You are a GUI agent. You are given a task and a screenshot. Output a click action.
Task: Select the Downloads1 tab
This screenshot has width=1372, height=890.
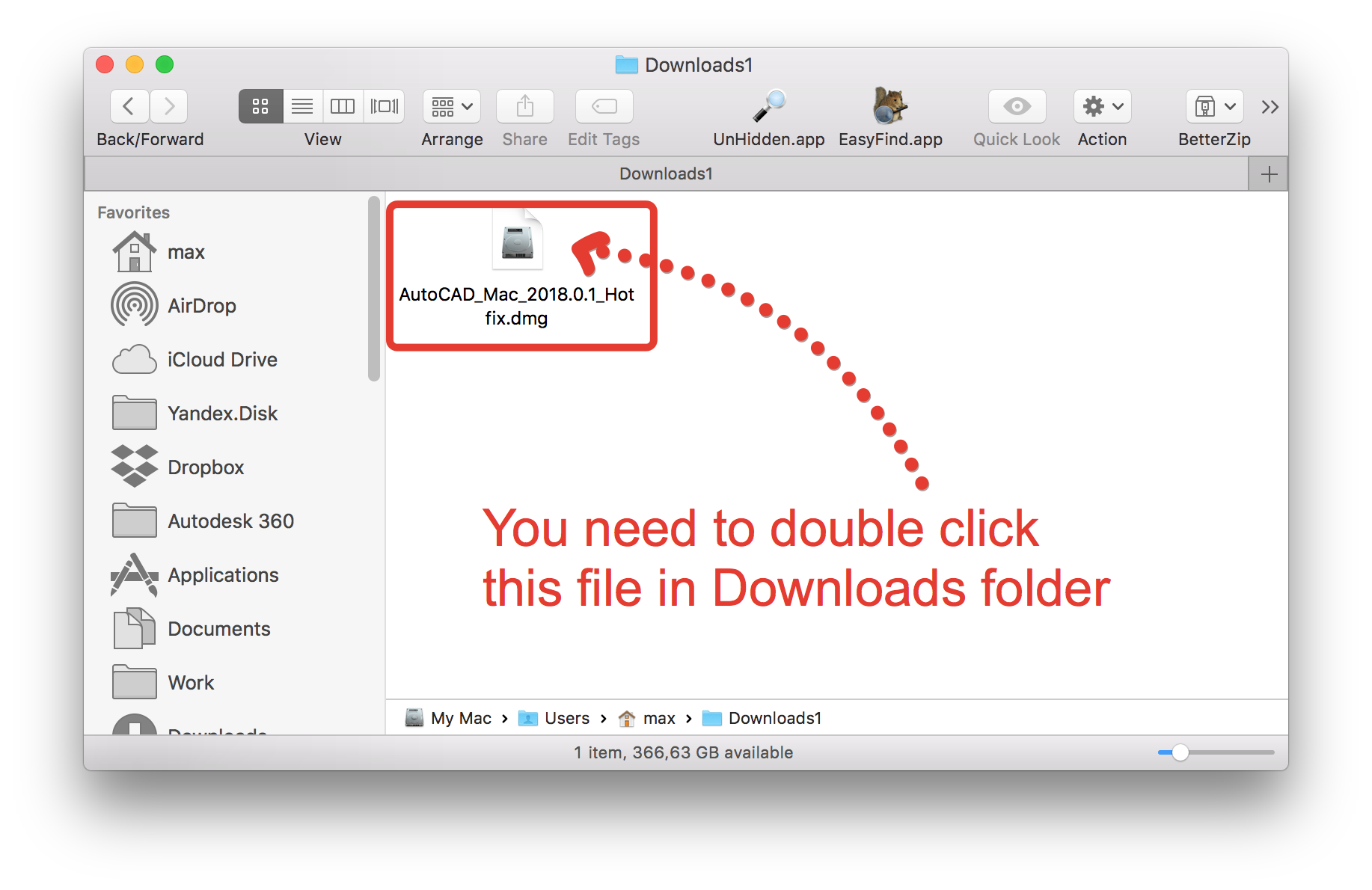click(666, 174)
